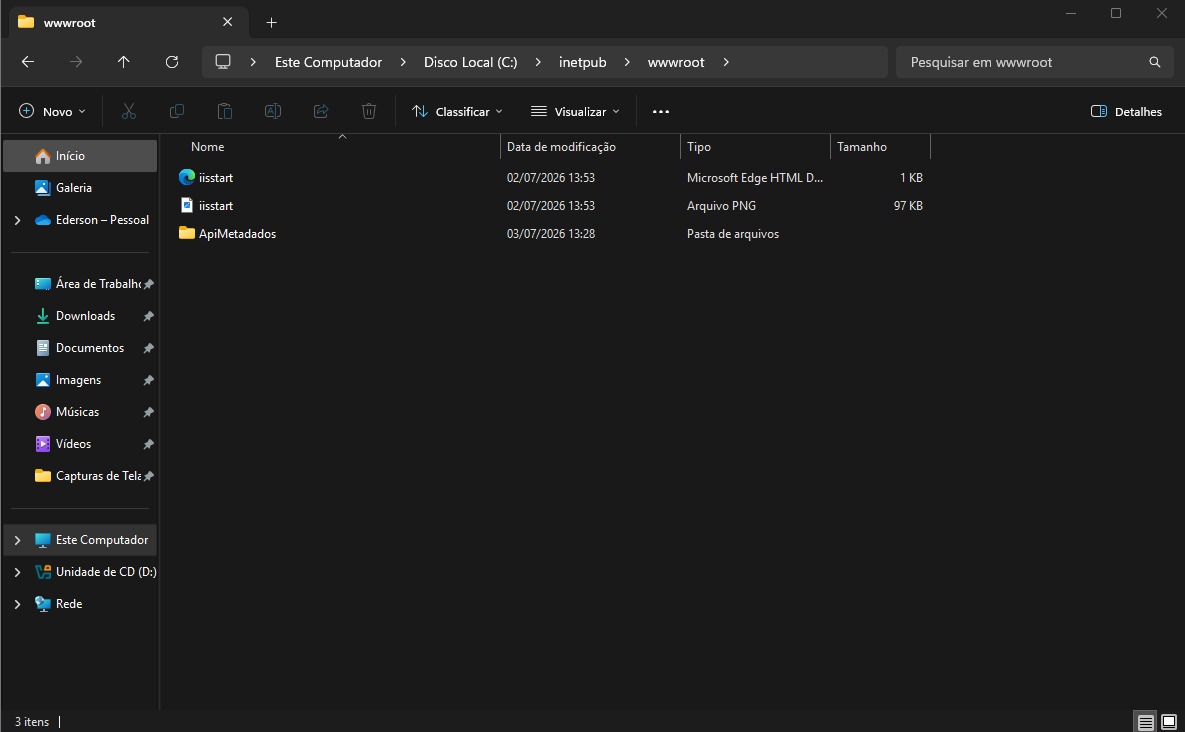This screenshot has height=732, width=1185.
Task: Open the Novo dropdown menu
Action: (52, 112)
